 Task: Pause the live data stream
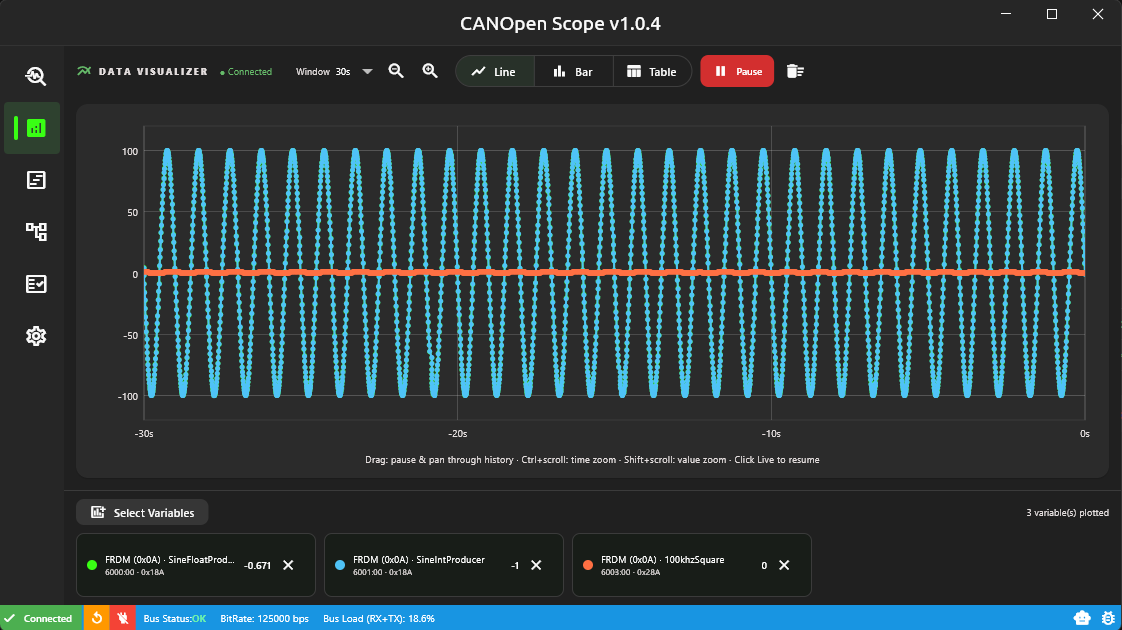[x=737, y=71]
